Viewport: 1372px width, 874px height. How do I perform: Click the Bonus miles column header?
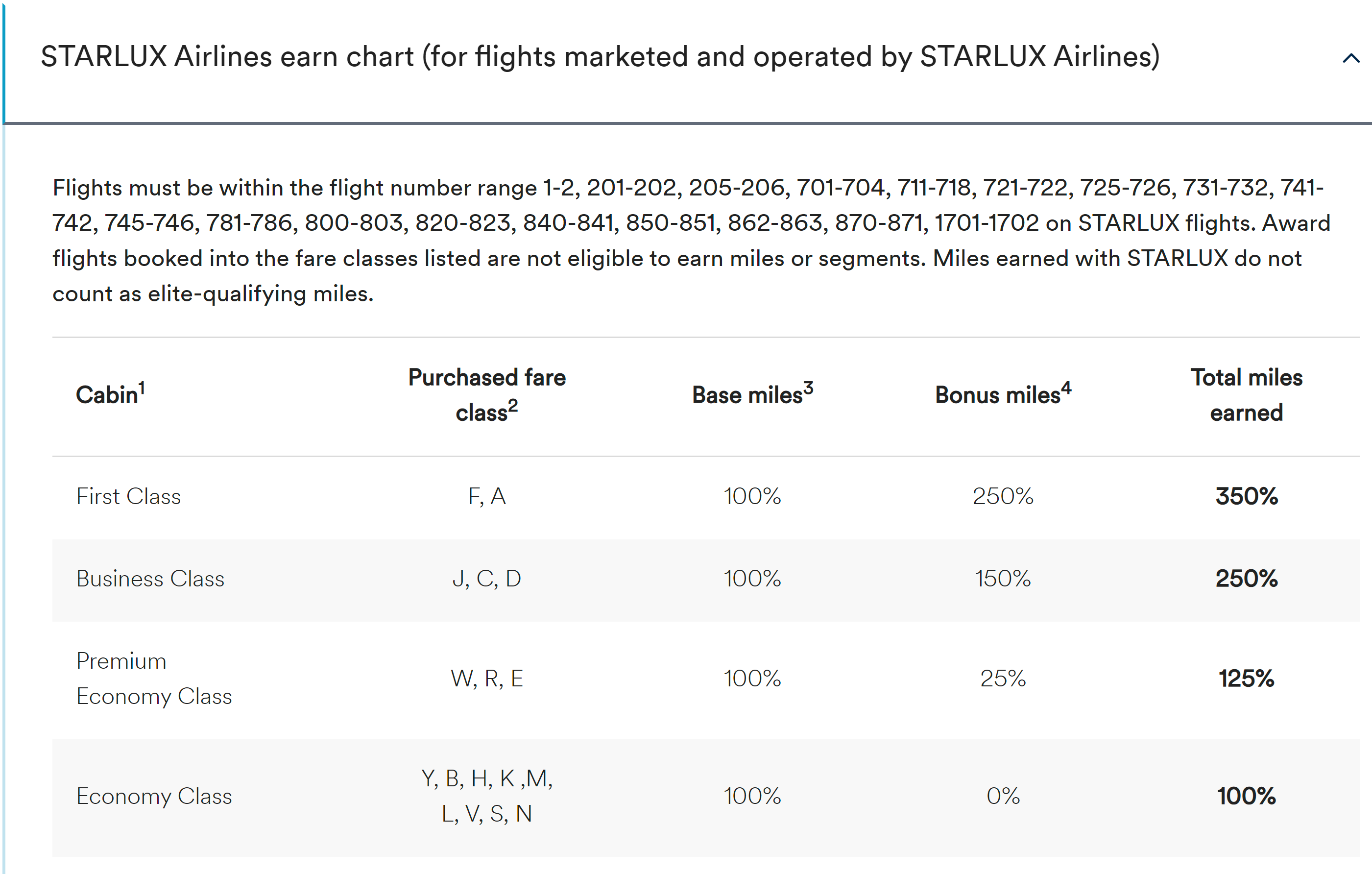coord(1003,394)
